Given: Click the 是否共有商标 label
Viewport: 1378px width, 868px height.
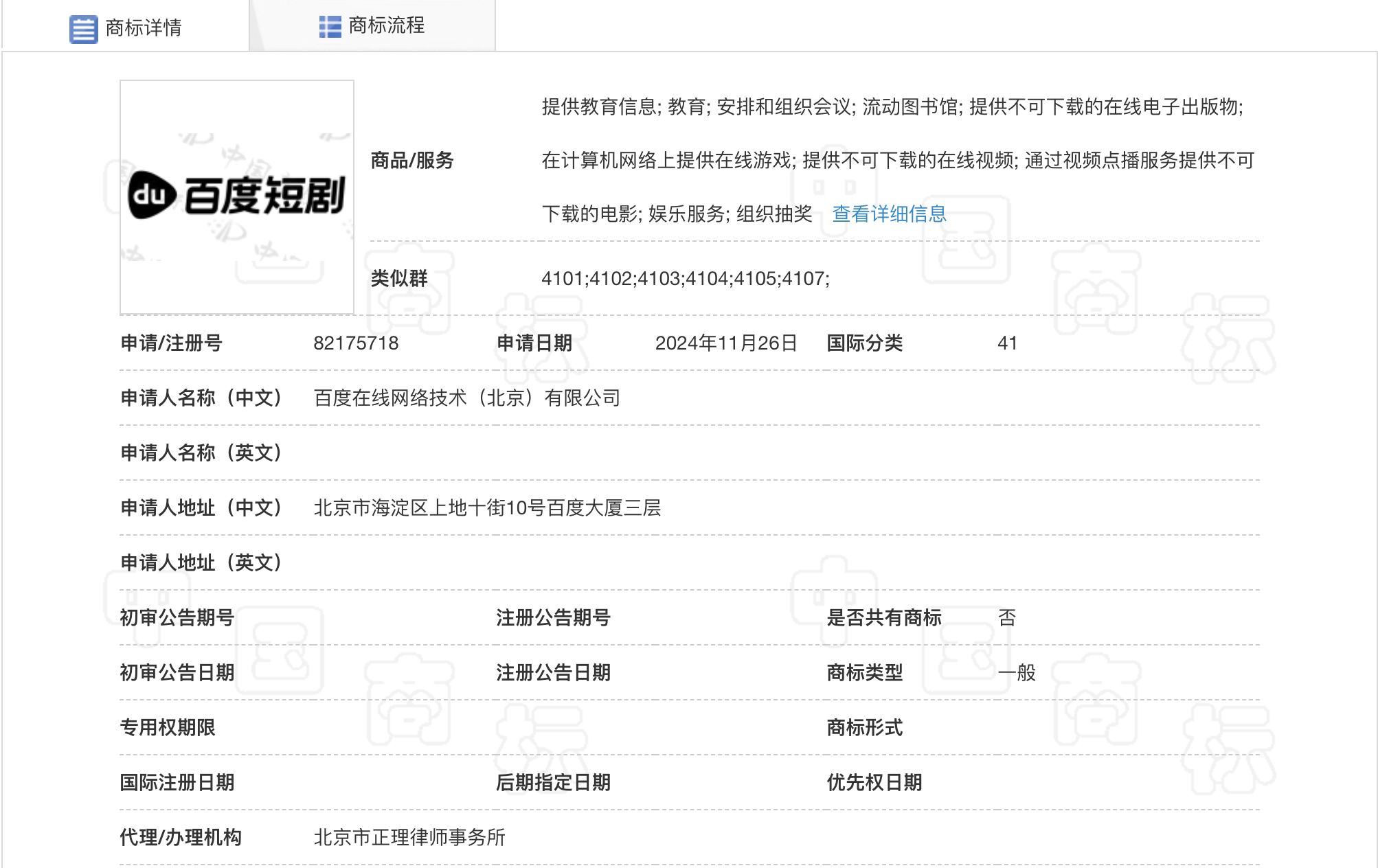Looking at the screenshot, I should (884, 618).
